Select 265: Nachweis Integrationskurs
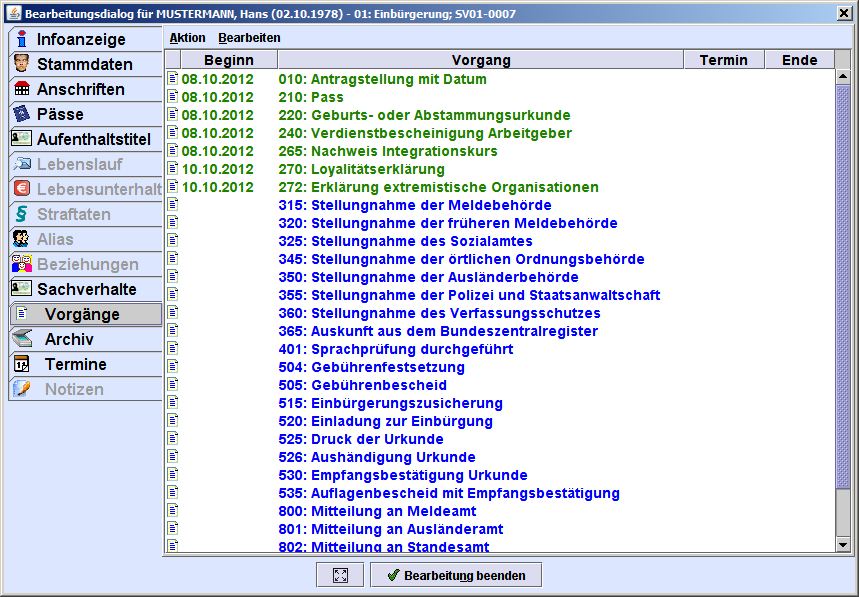 coord(388,151)
